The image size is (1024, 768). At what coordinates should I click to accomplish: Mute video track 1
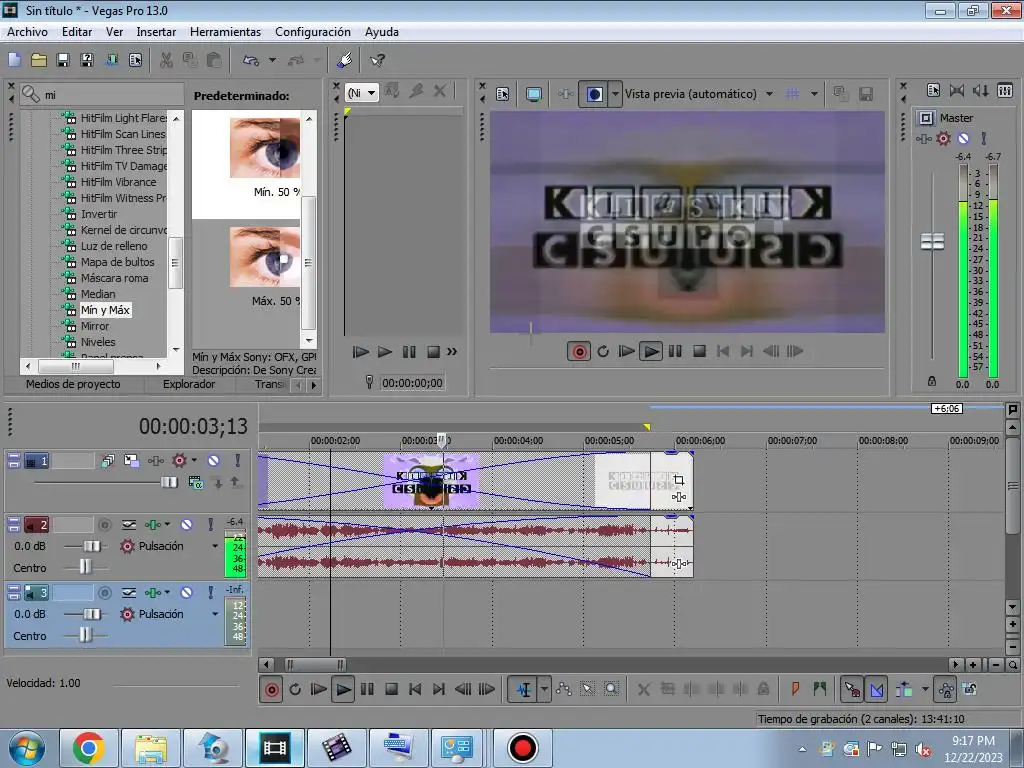(214, 460)
